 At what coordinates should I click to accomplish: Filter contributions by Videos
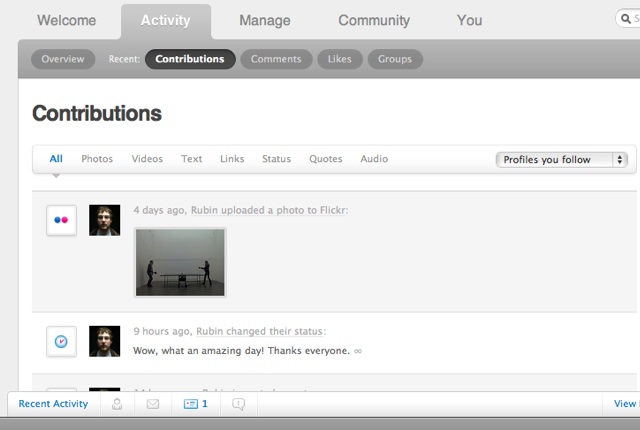point(147,159)
